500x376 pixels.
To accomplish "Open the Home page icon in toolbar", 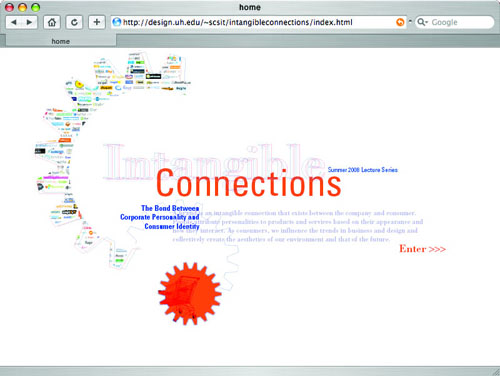I will coord(52,22).
